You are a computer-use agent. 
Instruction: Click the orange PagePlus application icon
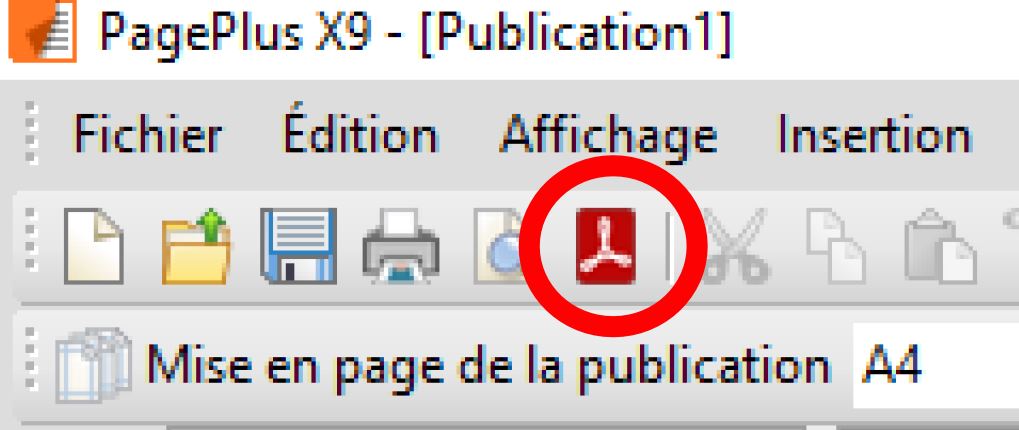(x=42, y=31)
